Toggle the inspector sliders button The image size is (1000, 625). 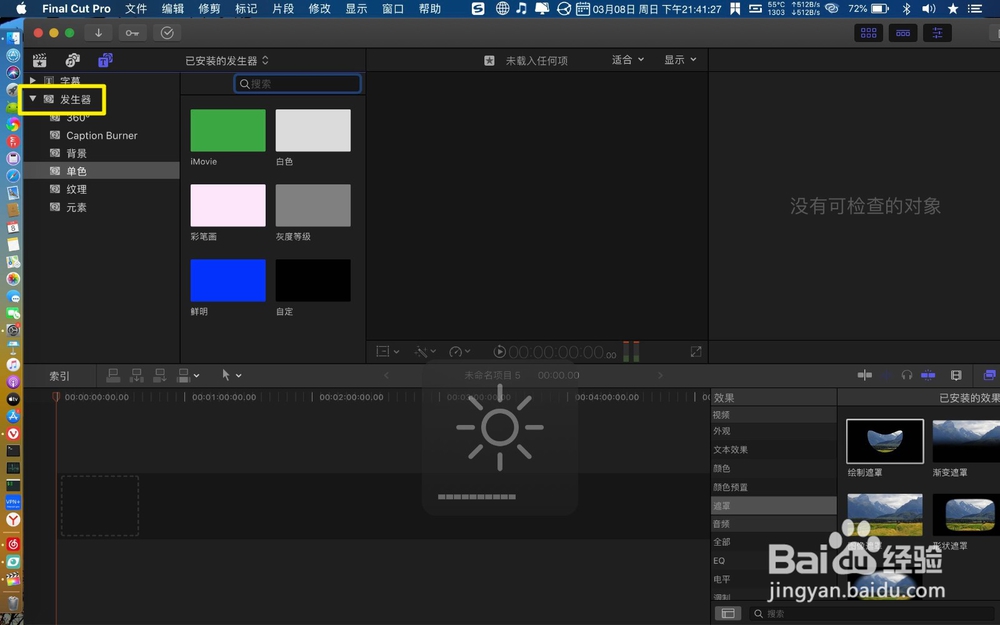[938, 33]
